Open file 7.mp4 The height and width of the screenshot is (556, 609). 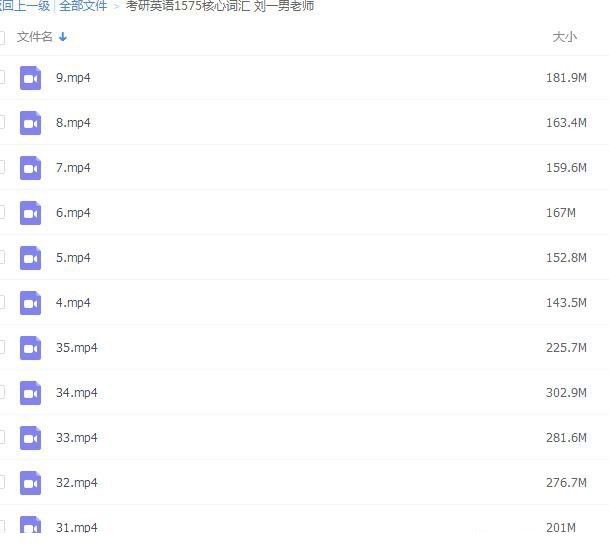(x=73, y=168)
